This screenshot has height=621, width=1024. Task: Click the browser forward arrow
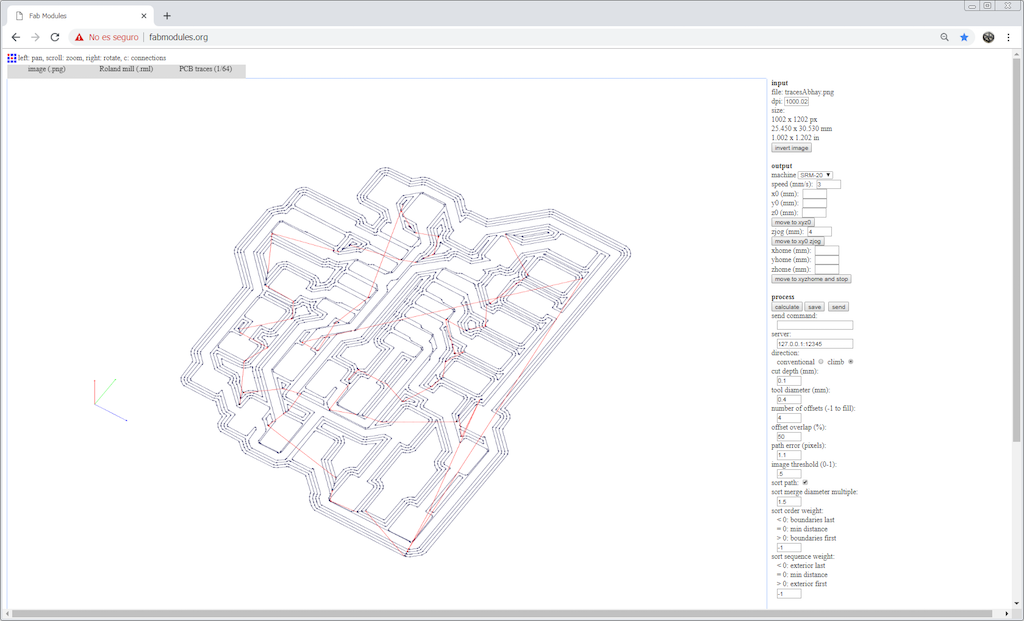[x=35, y=37]
